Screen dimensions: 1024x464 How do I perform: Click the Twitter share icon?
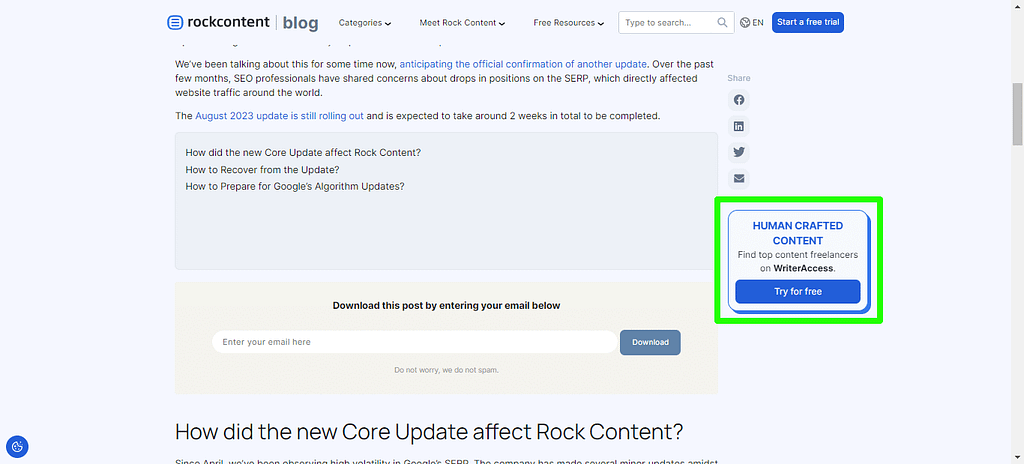tap(739, 152)
